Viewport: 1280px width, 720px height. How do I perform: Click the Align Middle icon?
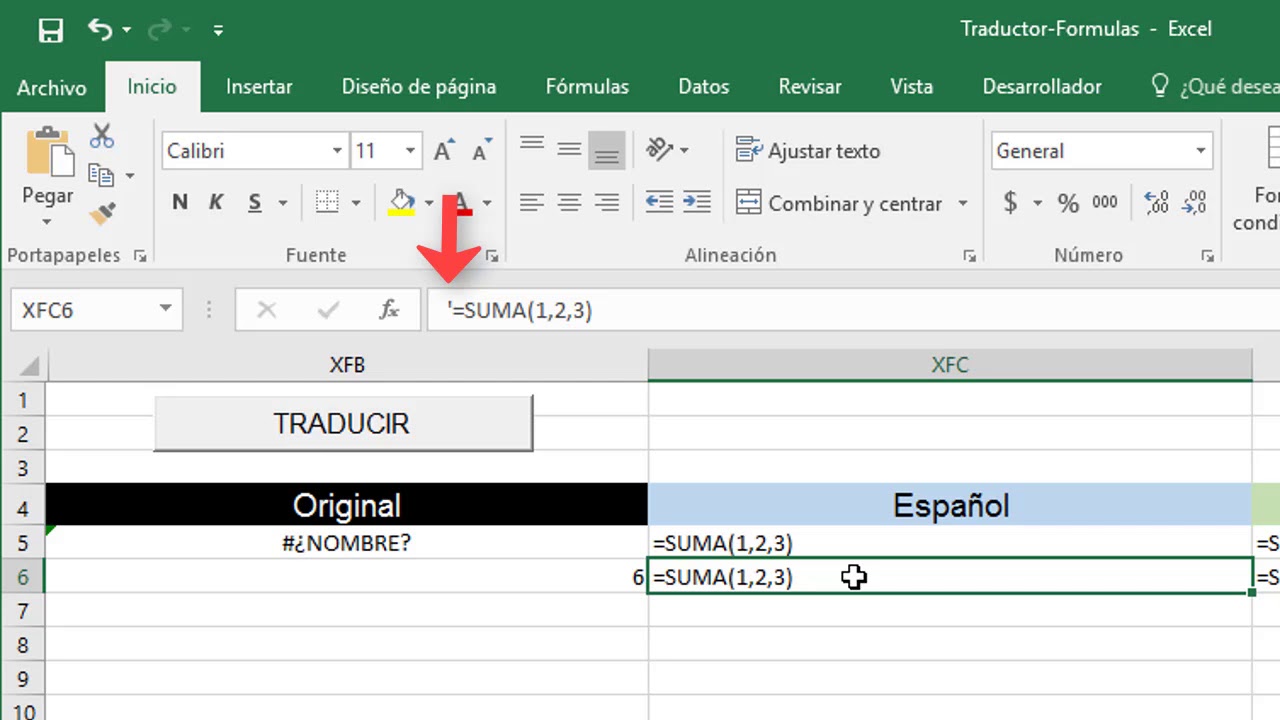click(x=569, y=150)
